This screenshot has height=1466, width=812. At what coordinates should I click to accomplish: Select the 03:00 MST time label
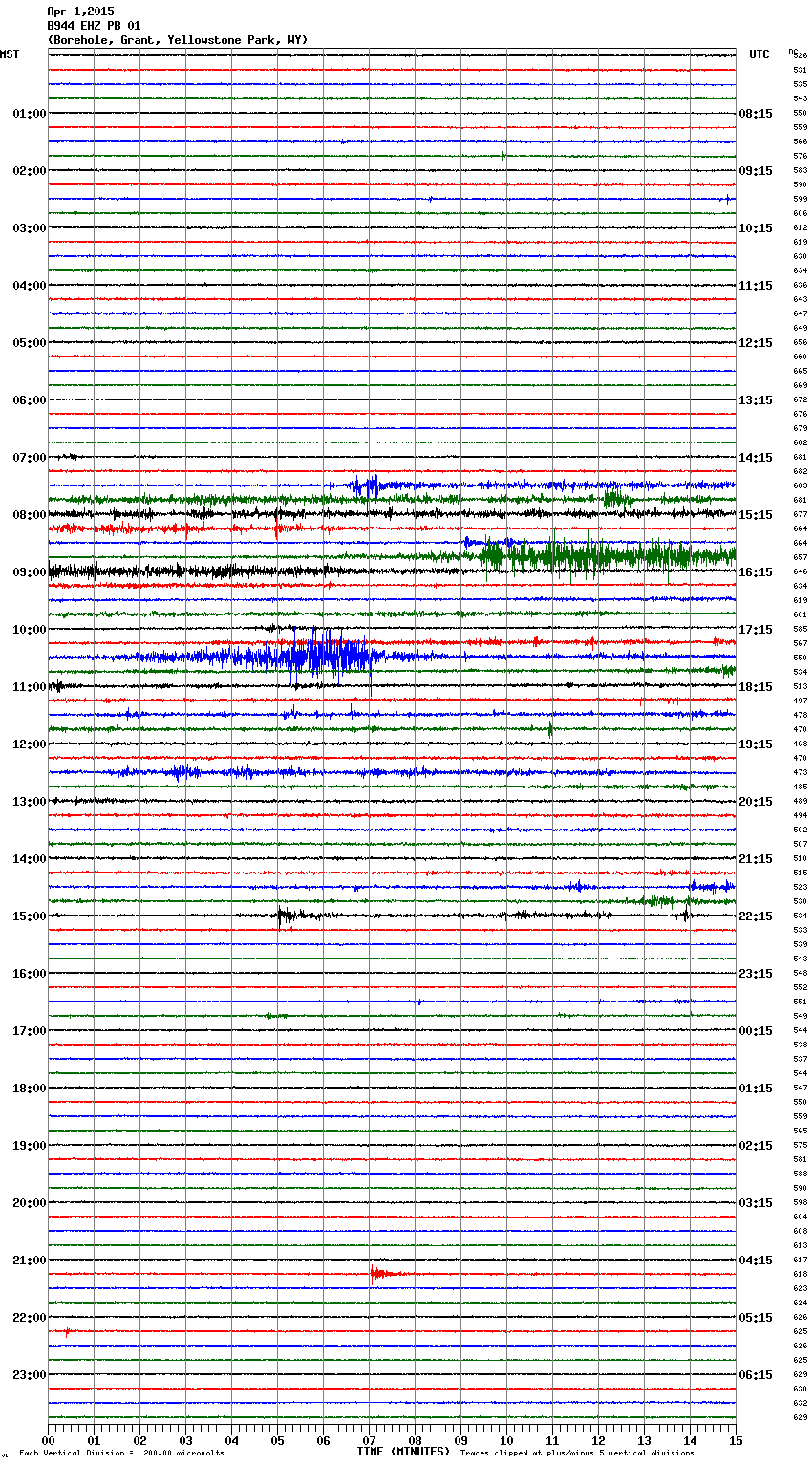(x=30, y=228)
